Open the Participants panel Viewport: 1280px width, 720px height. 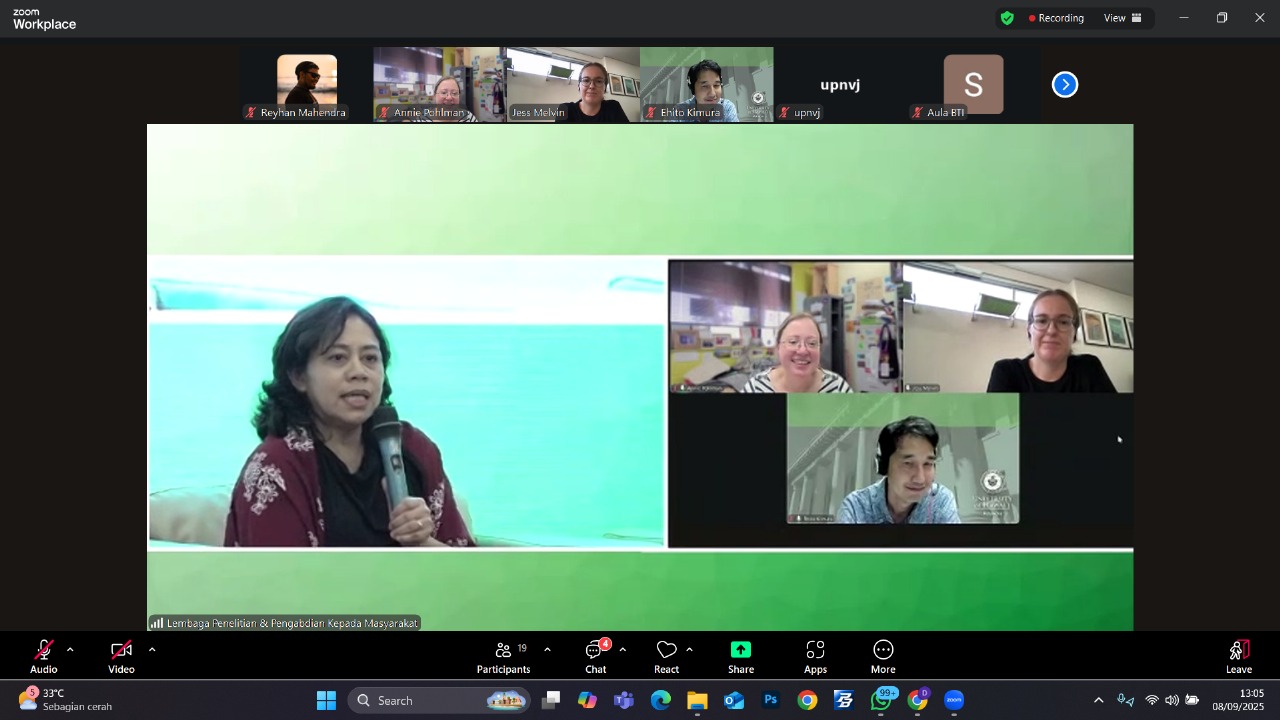[503, 656]
